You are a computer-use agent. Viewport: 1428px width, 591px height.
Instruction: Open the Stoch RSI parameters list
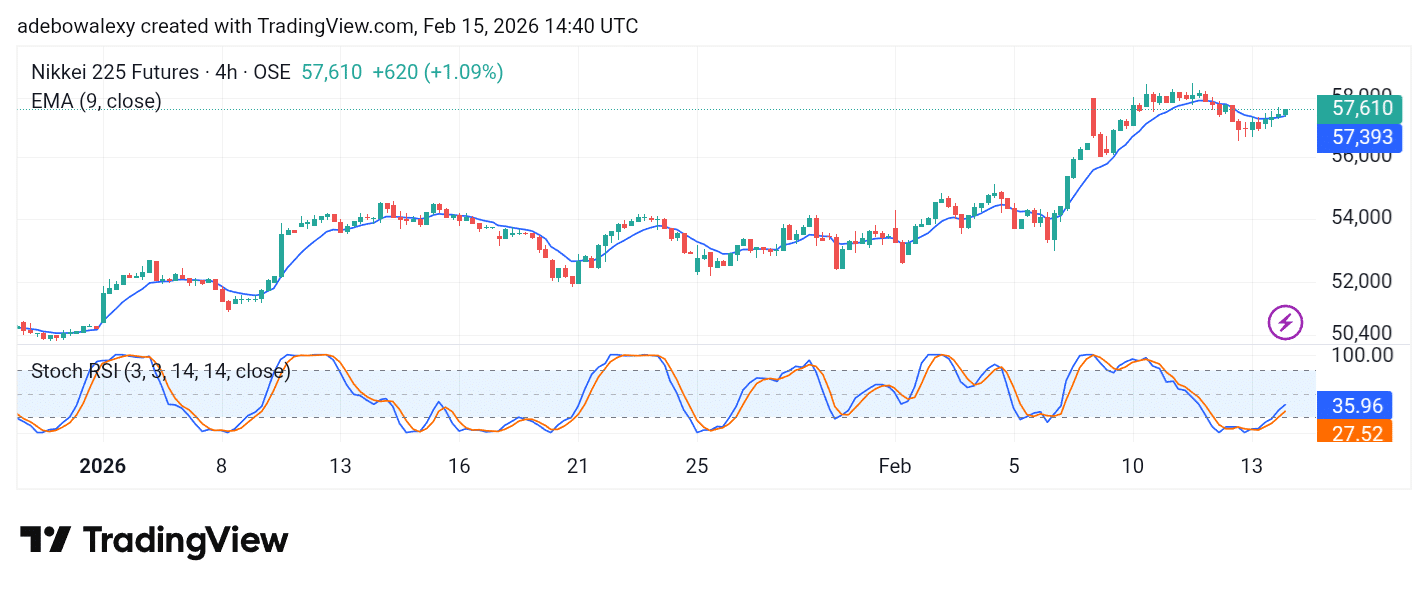click(205, 371)
